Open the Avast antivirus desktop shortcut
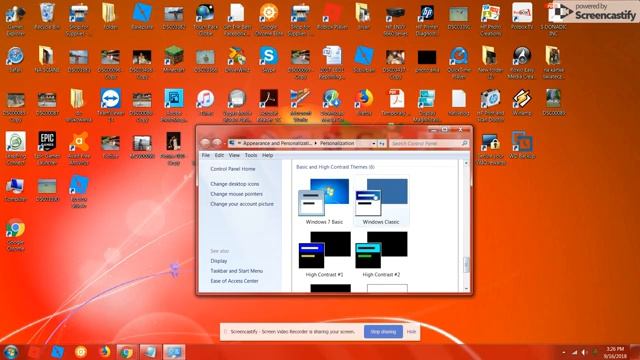 coord(79,148)
